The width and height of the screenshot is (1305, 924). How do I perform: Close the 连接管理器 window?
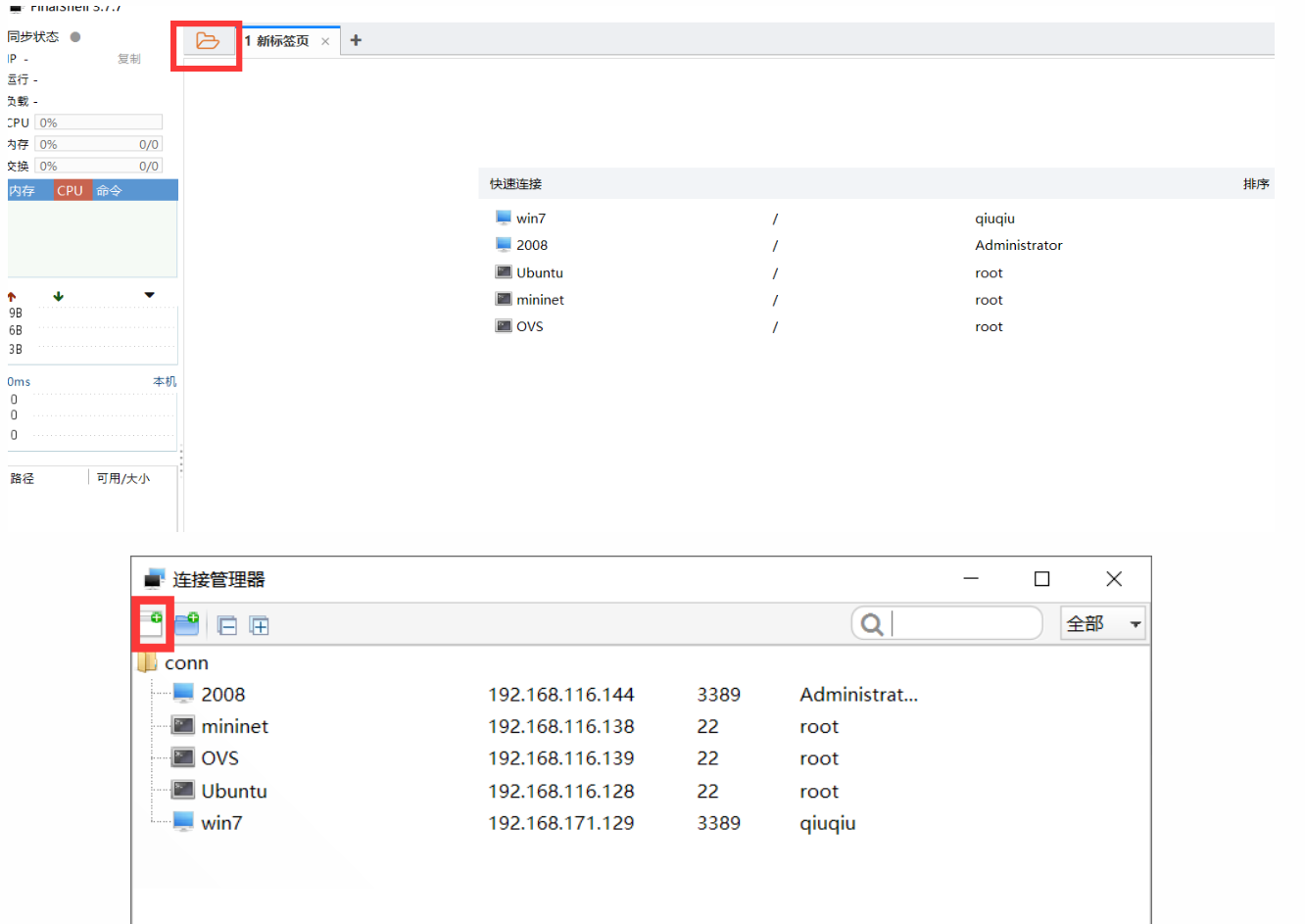[1114, 578]
